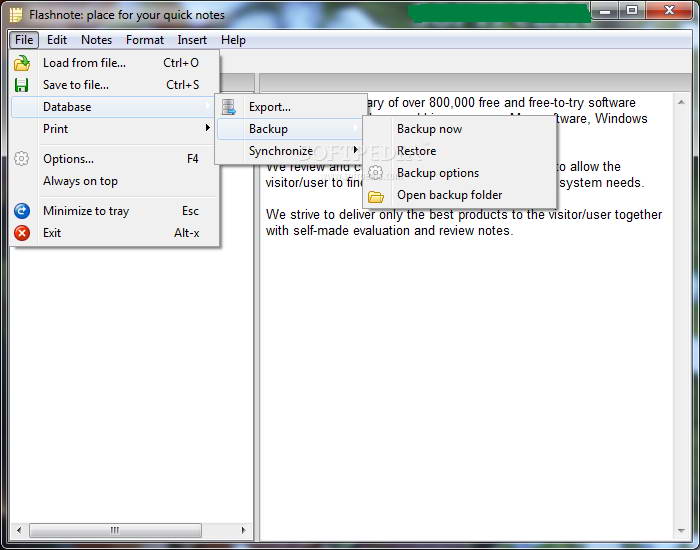This screenshot has width=700, height=550.
Task: Click the Export database icon
Action: pos(229,107)
